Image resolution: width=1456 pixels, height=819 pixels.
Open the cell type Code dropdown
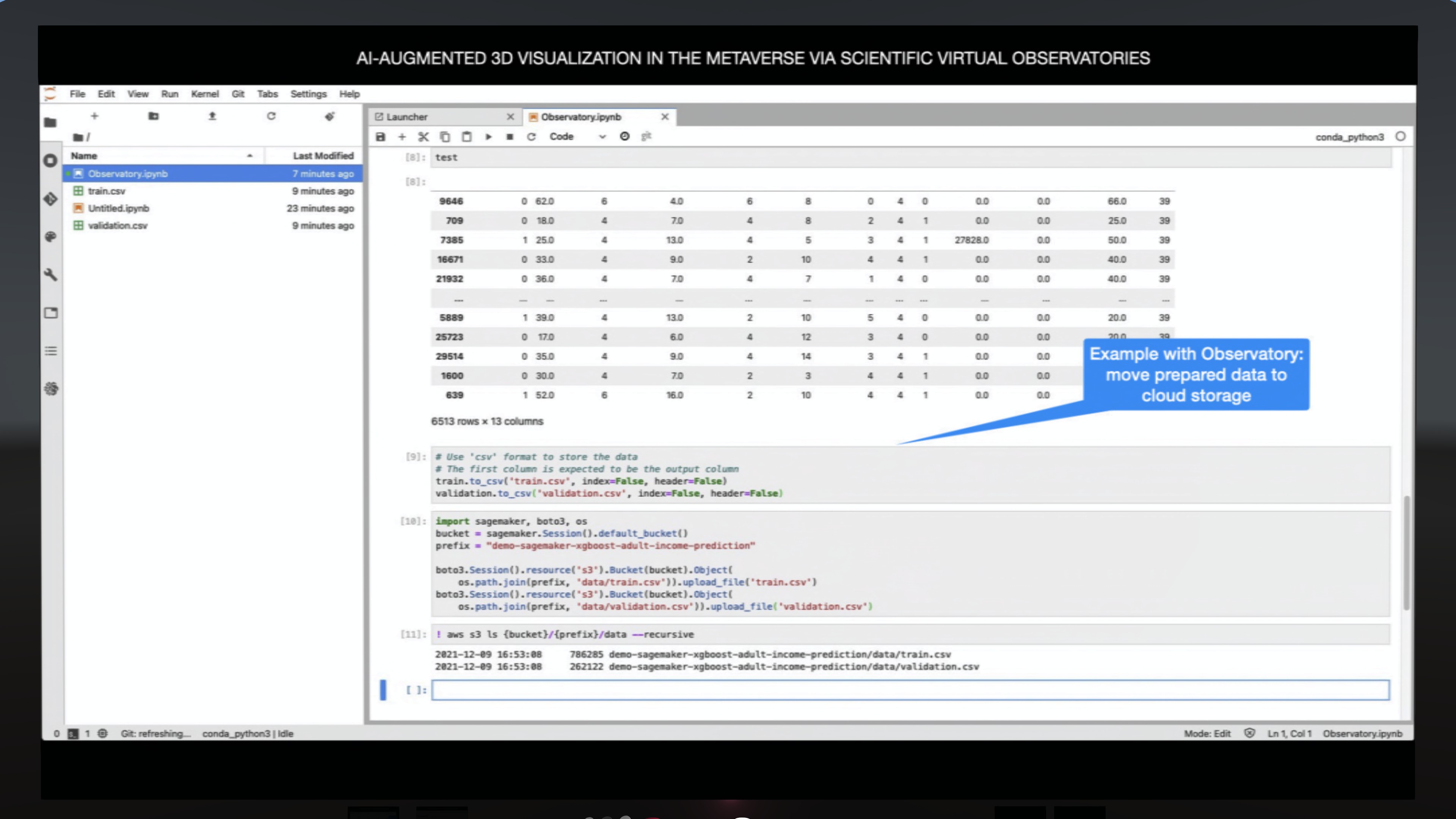[577, 137]
